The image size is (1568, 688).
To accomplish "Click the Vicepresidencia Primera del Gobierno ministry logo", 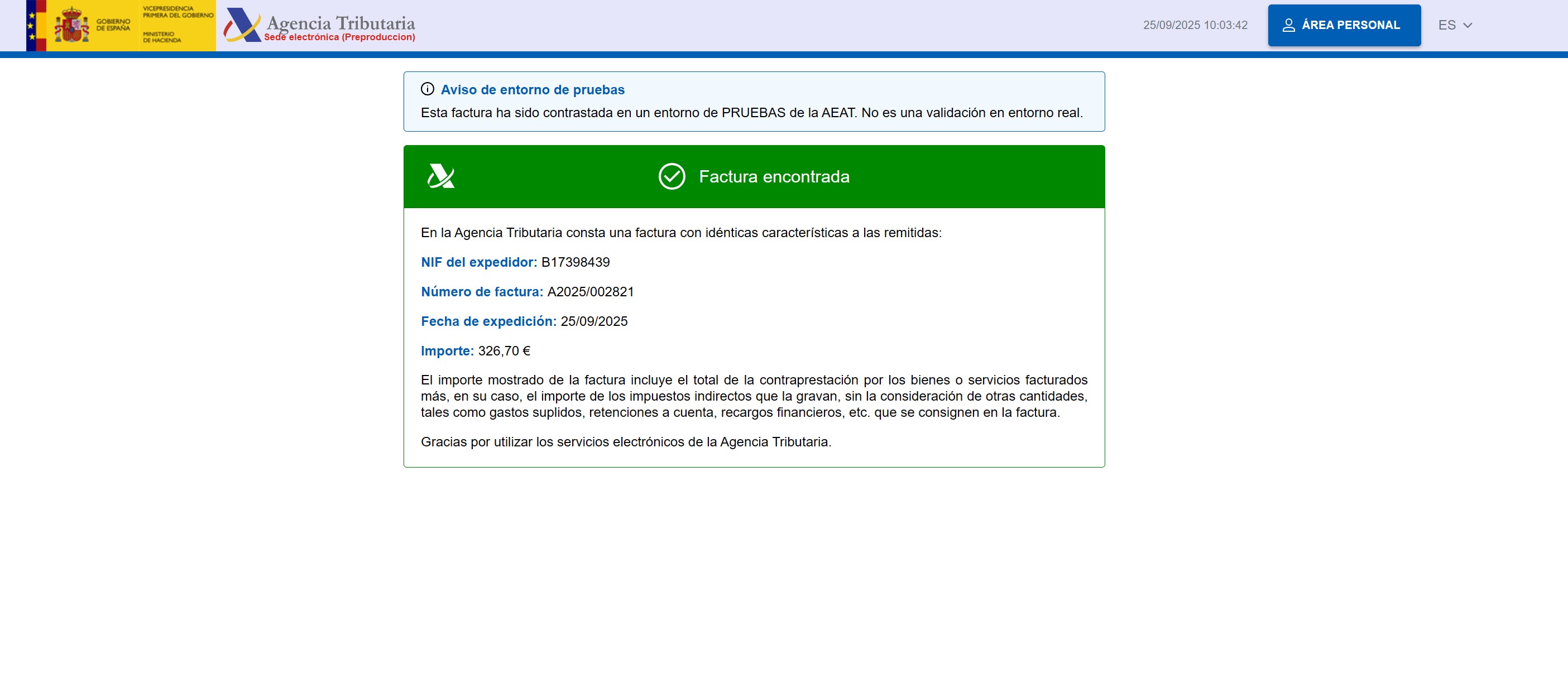I will [x=177, y=26].
